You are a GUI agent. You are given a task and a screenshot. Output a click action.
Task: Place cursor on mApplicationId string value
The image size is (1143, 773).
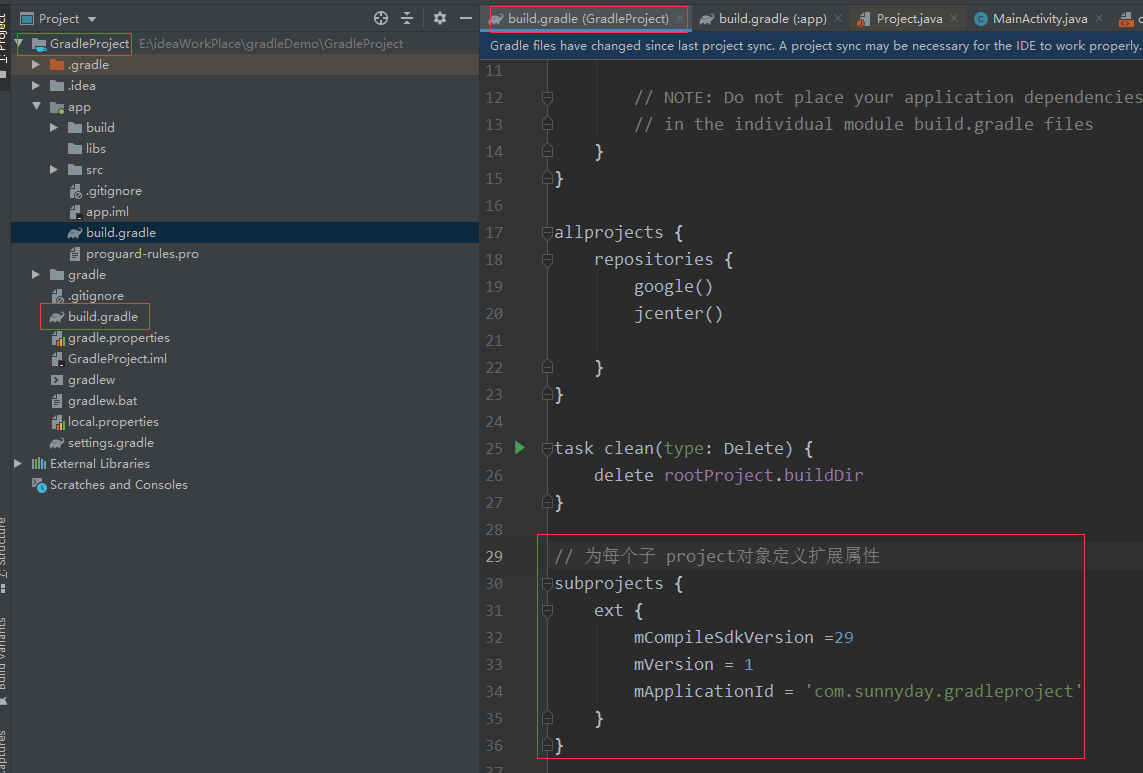tap(943, 691)
